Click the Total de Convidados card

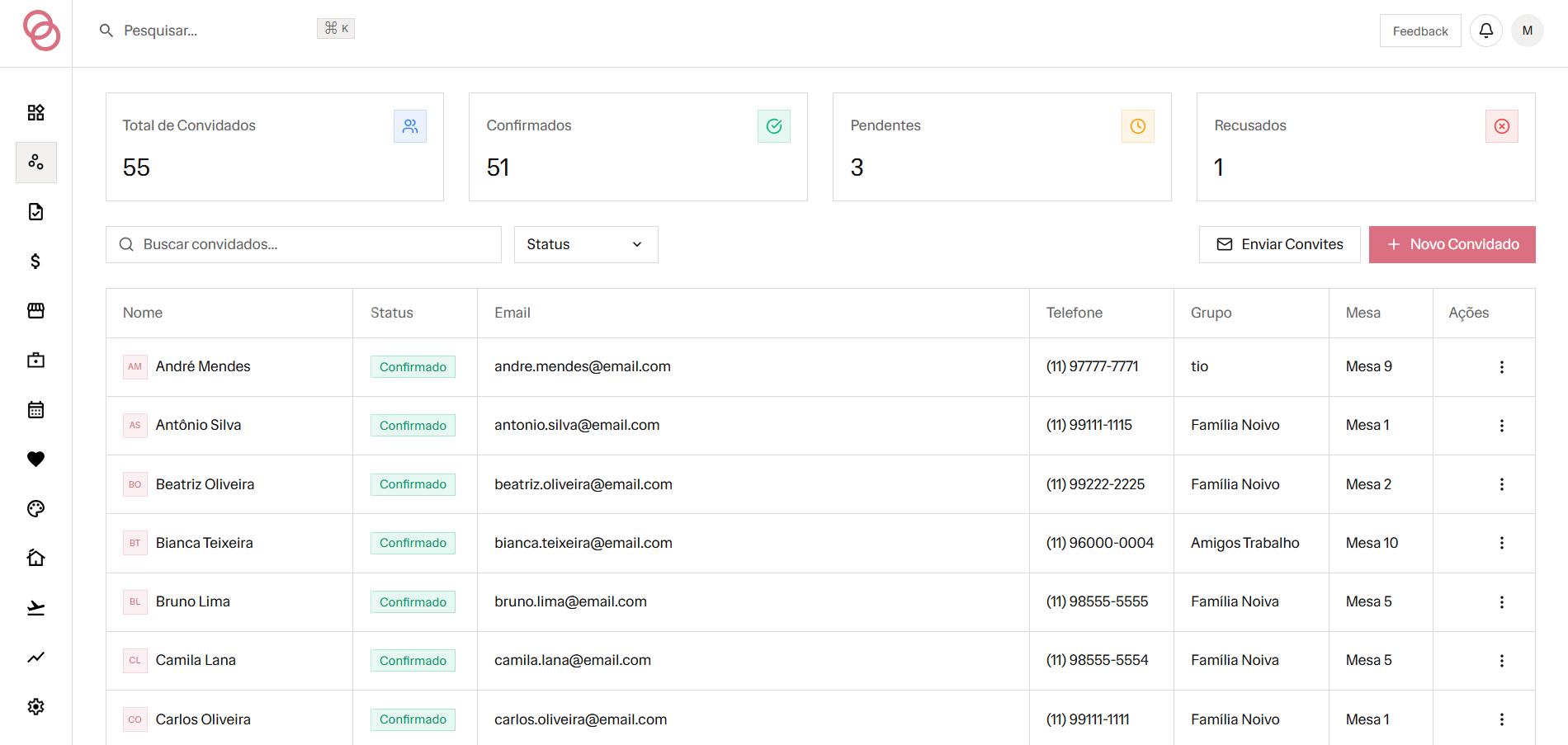(x=275, y=147)
